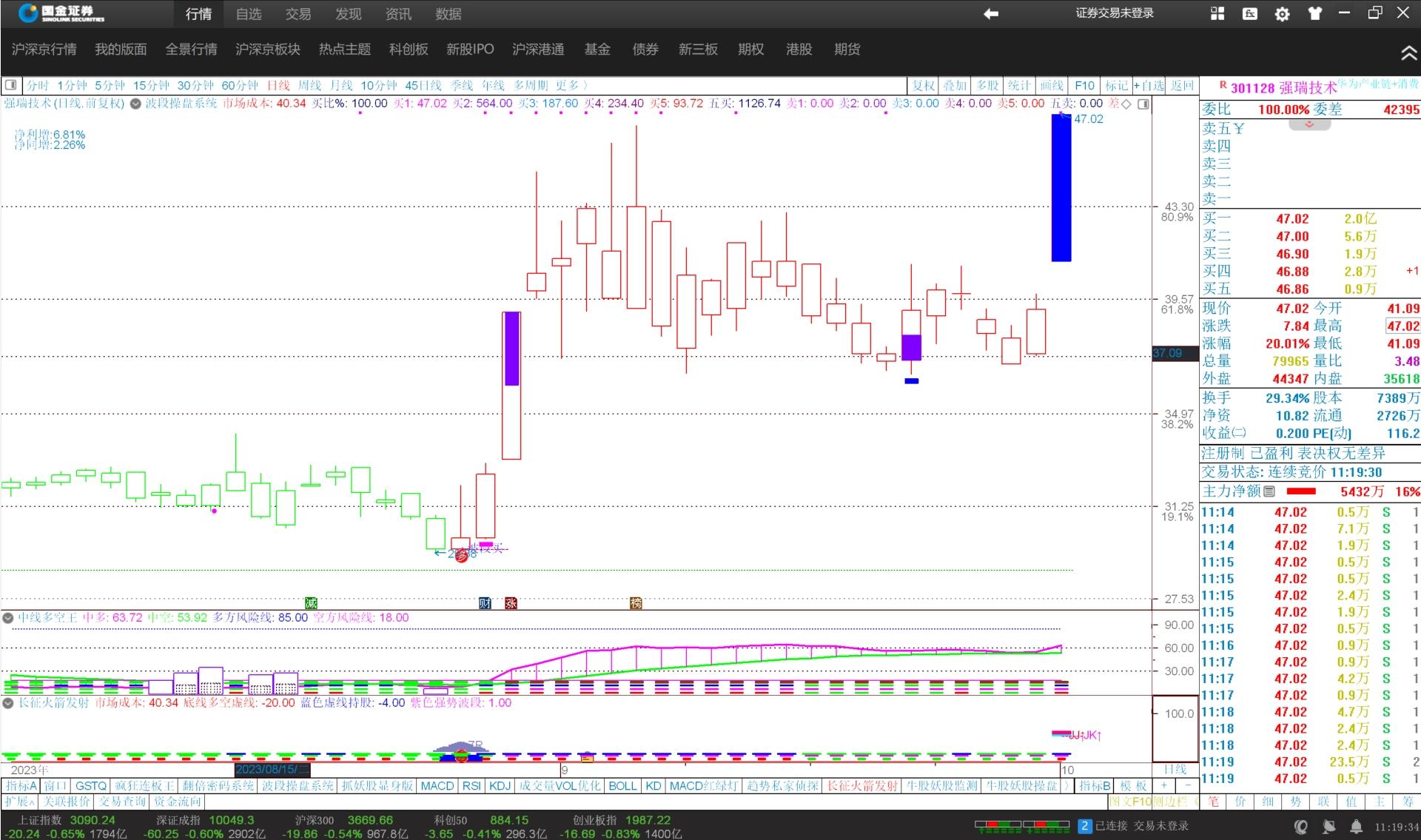The image size is (1421, 840).
Task: Select the 科创板 market tab
Action: click(409, 50)
